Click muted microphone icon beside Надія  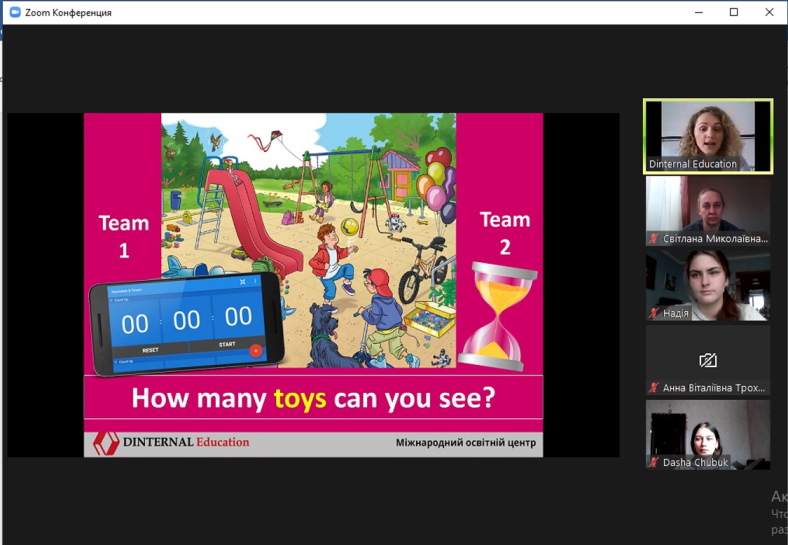(653, 313)
